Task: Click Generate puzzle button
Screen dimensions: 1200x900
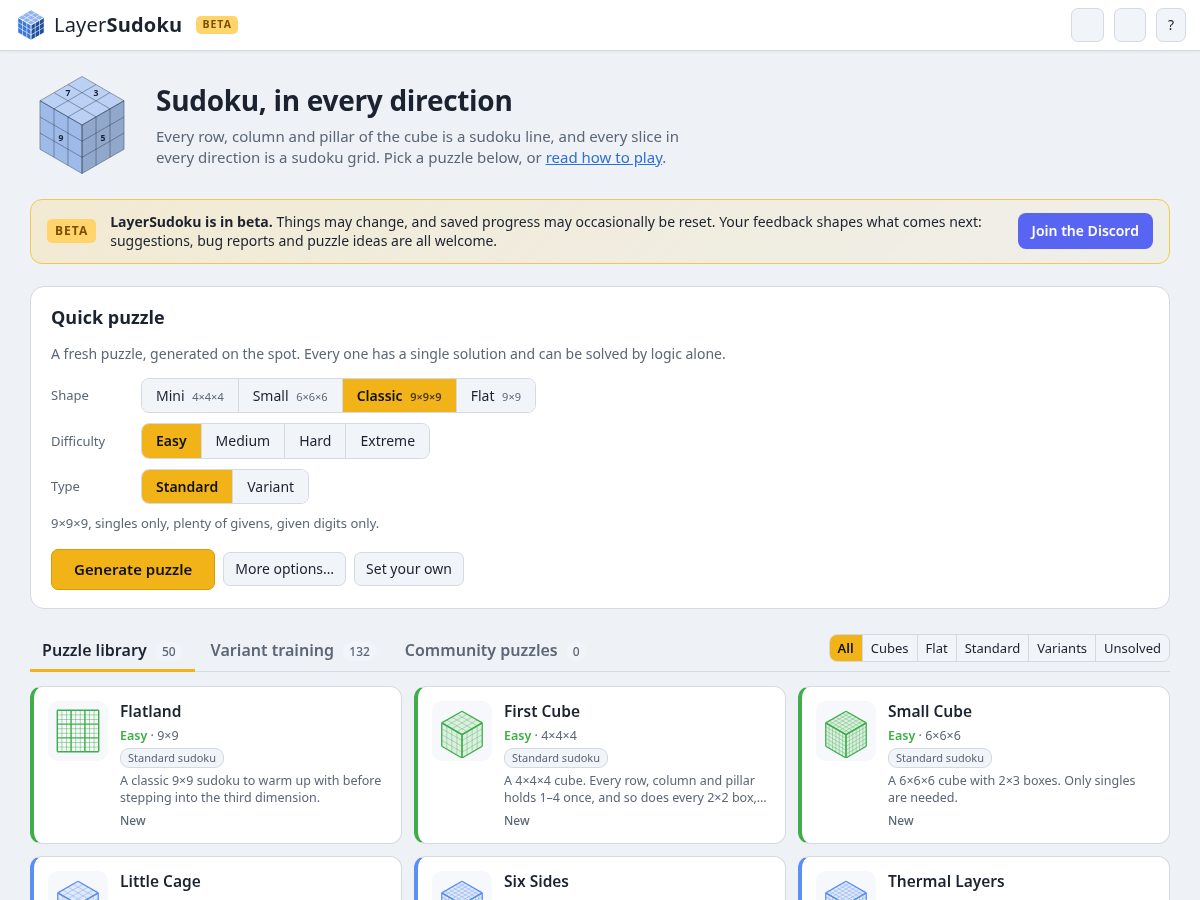Action: pos(133,569)
